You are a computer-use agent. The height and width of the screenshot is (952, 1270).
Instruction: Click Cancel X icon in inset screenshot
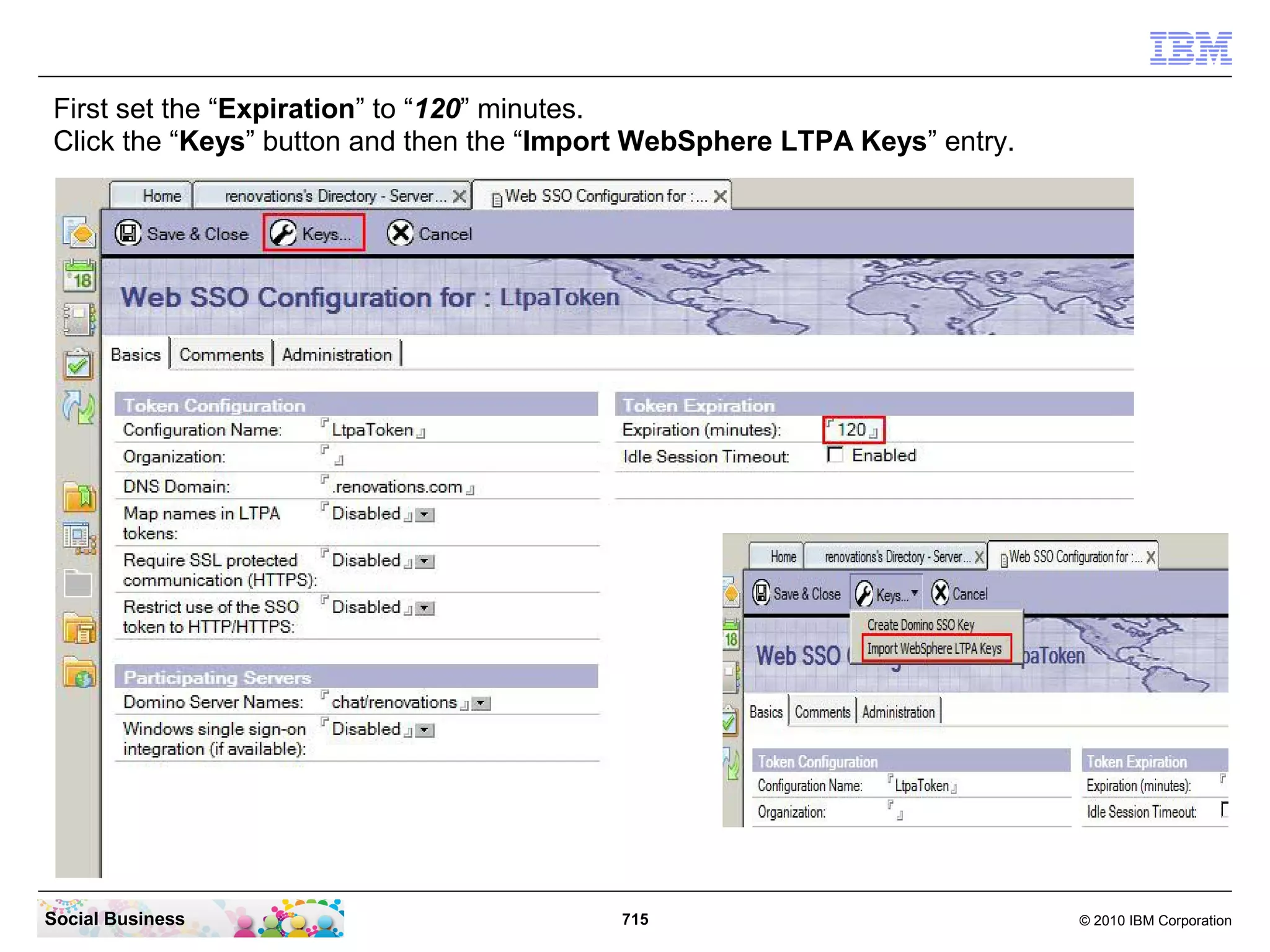(x=940, y=593)
